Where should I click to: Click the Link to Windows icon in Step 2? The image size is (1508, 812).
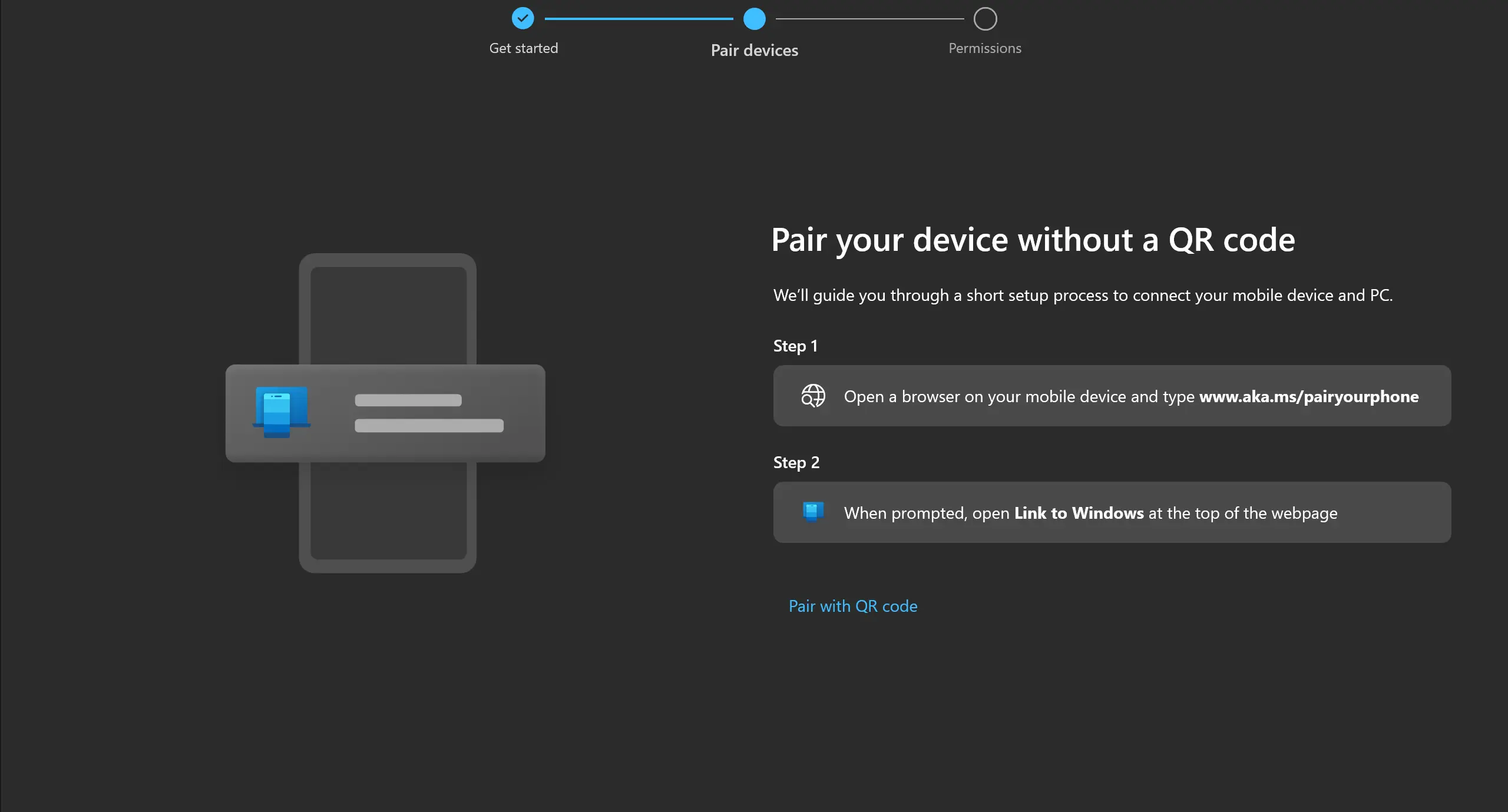pos(813,512)
